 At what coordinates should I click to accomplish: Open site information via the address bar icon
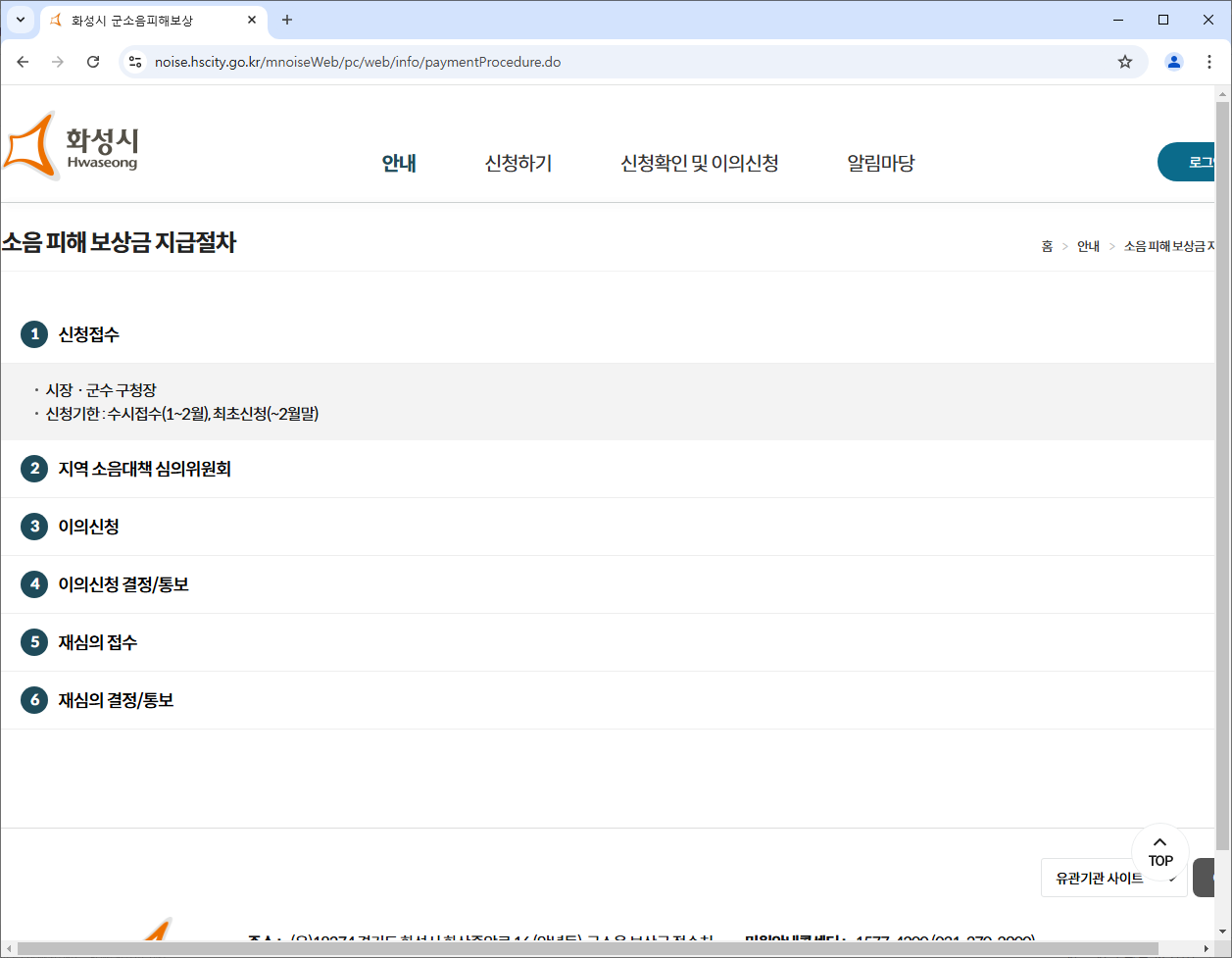(133, 61)
